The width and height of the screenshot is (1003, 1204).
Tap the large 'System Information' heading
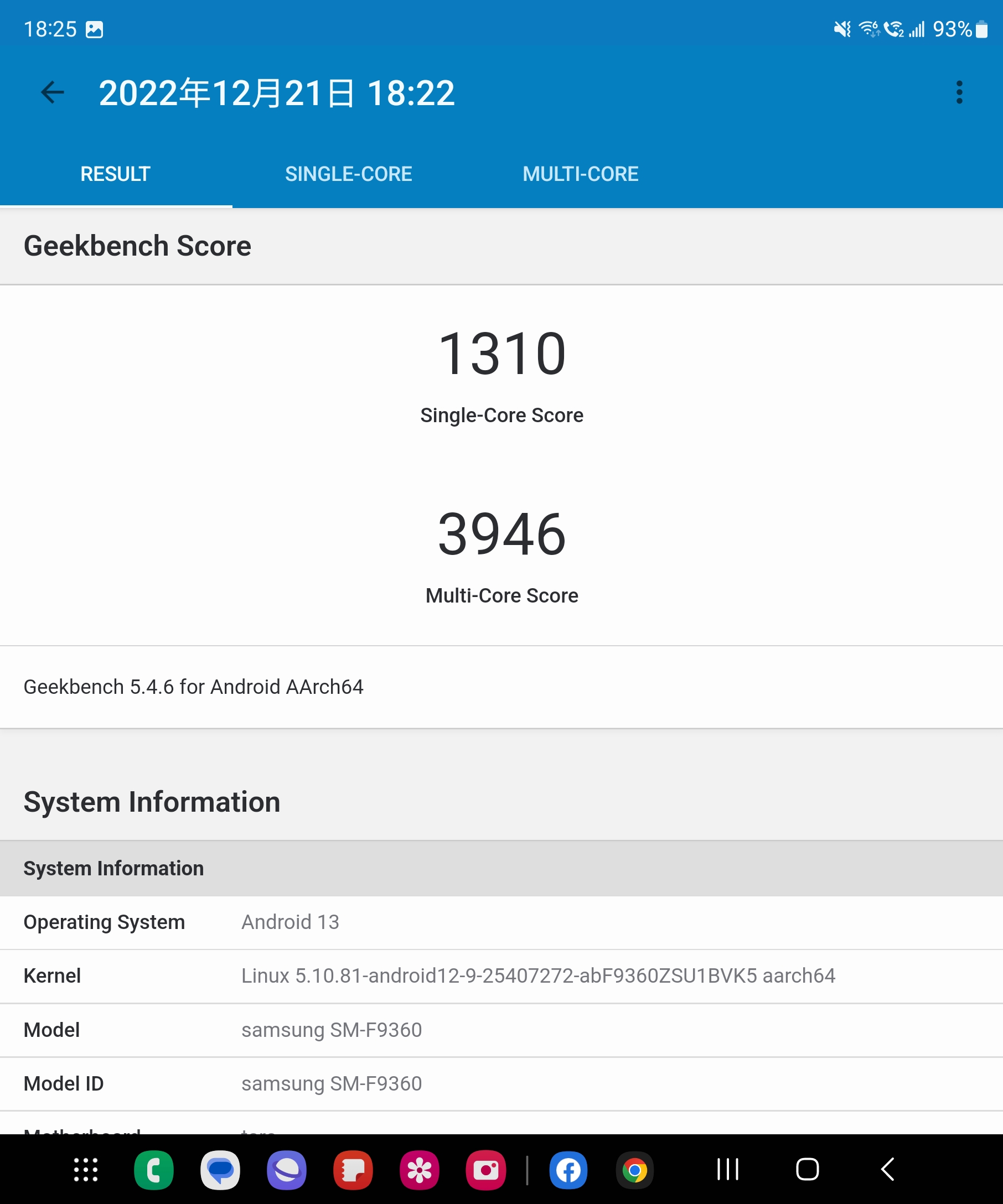point(152,802)
